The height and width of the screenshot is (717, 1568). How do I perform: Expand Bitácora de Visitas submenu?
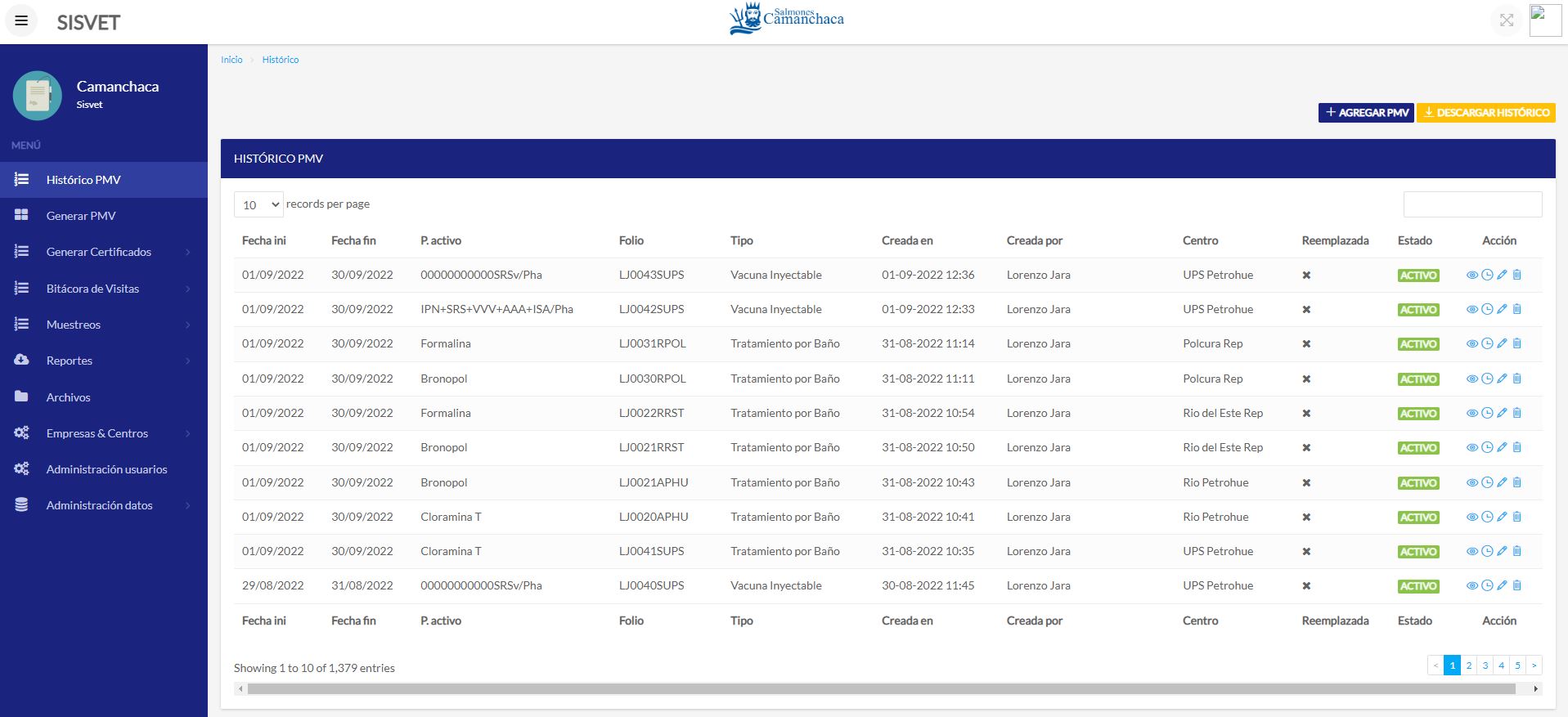click(x=104, y=289)
